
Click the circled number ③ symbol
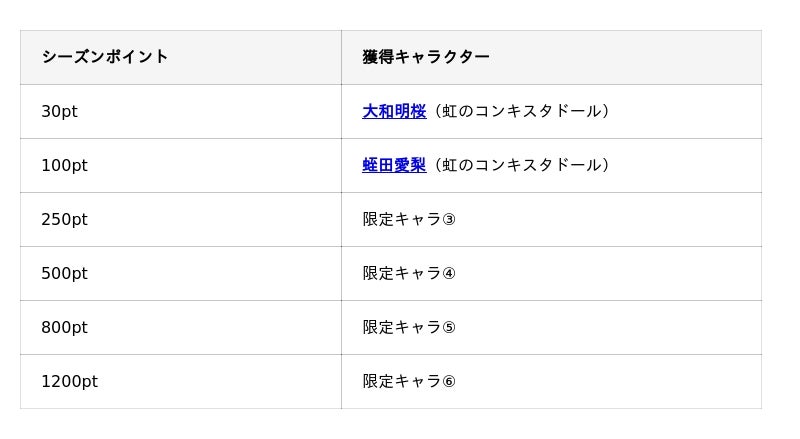(x=449, y=220)
